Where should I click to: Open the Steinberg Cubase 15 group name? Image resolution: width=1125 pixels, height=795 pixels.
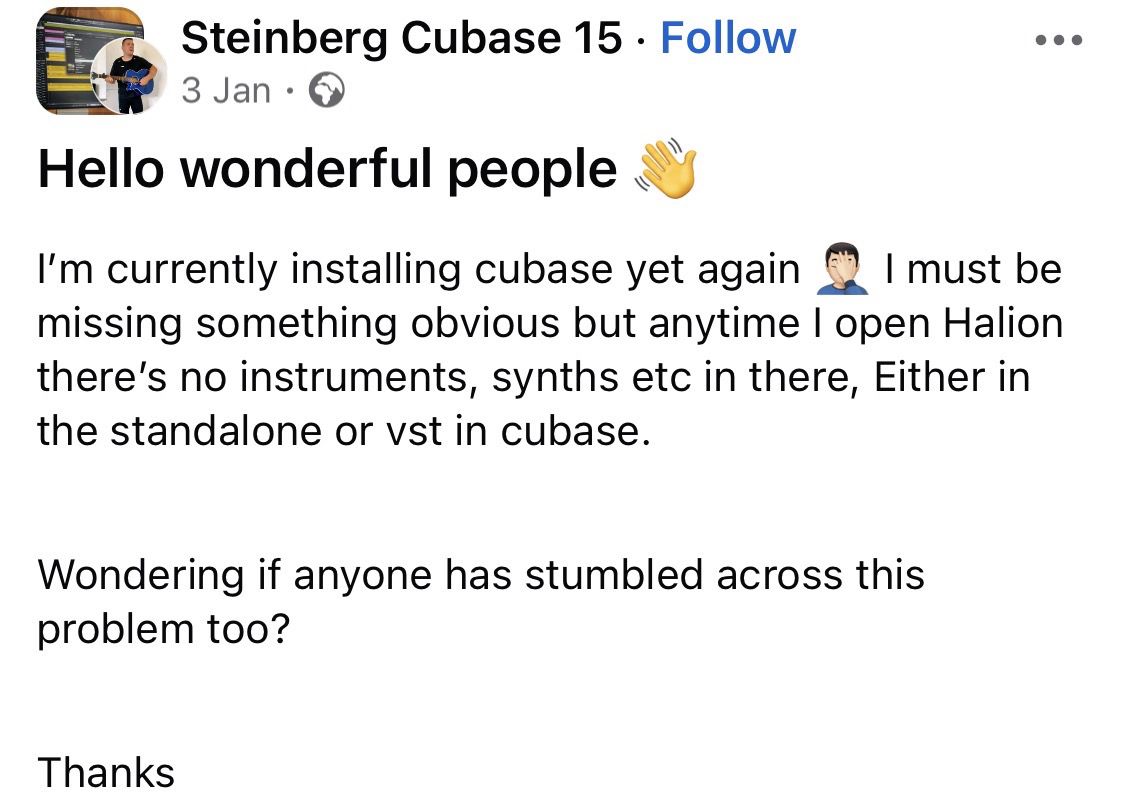tap(401, 39)
